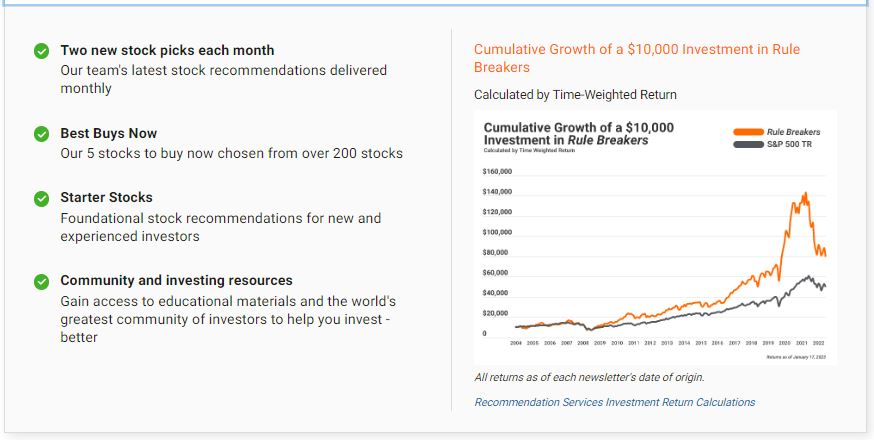Screen dimensions: 874x440
Task: Click "Calculated by Time-Weighted Return" caption above chart
Action: coord(575,95)
